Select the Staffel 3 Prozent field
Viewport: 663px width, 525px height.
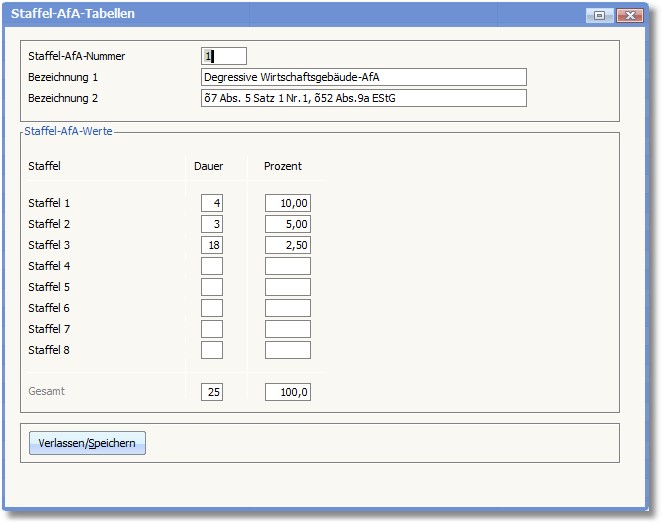tap(288, 245)
